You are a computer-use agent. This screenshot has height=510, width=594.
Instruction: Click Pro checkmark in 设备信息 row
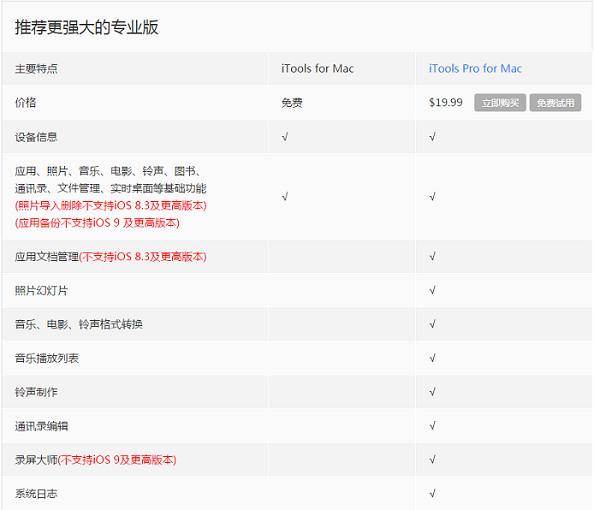pyautogui.click(x=432, y=137)
